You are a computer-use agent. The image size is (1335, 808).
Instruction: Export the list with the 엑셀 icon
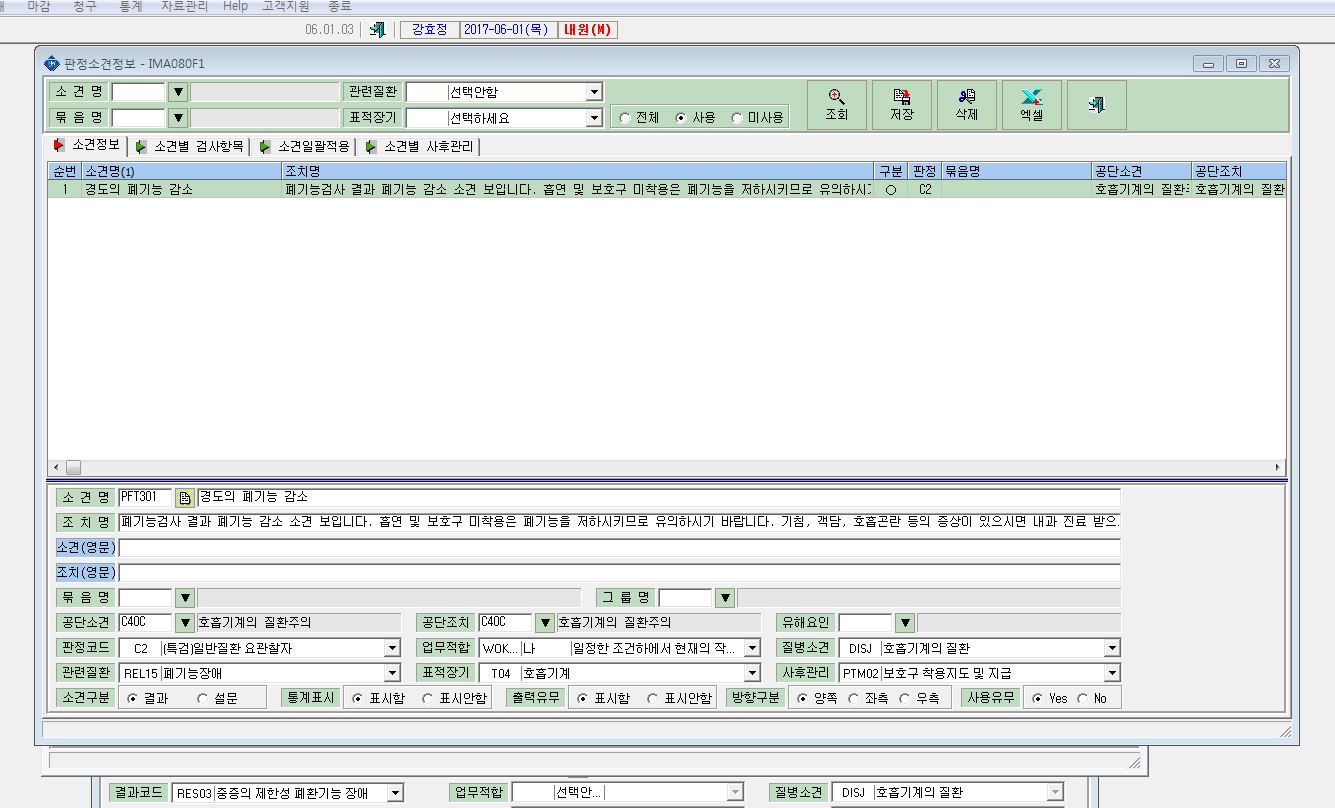1032,105
